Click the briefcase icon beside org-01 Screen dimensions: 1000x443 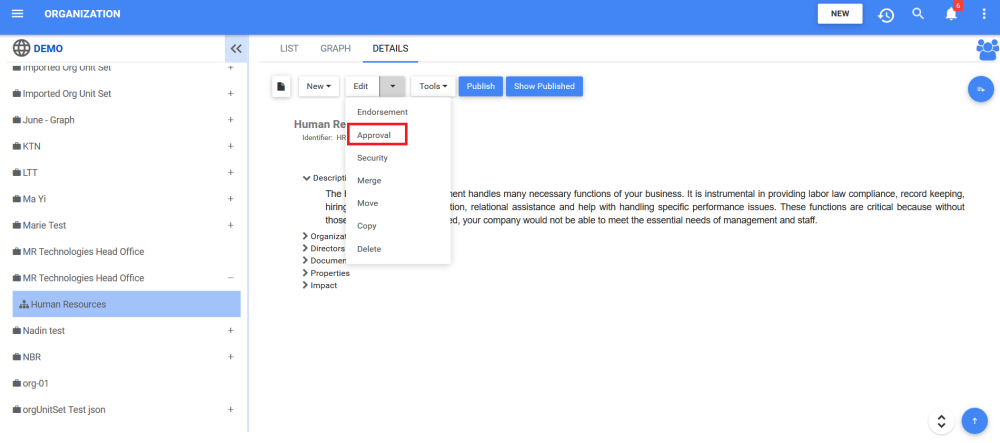point(17,384)
